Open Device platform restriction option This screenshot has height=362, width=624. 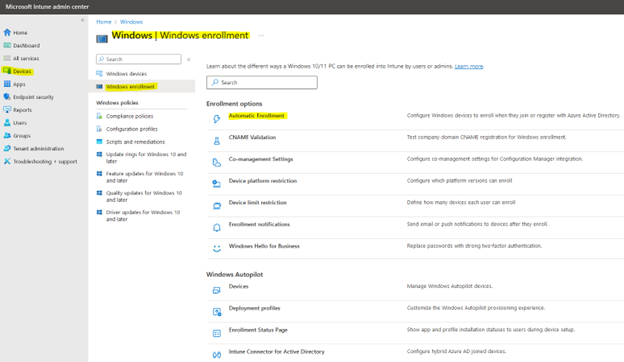(263, 181)
